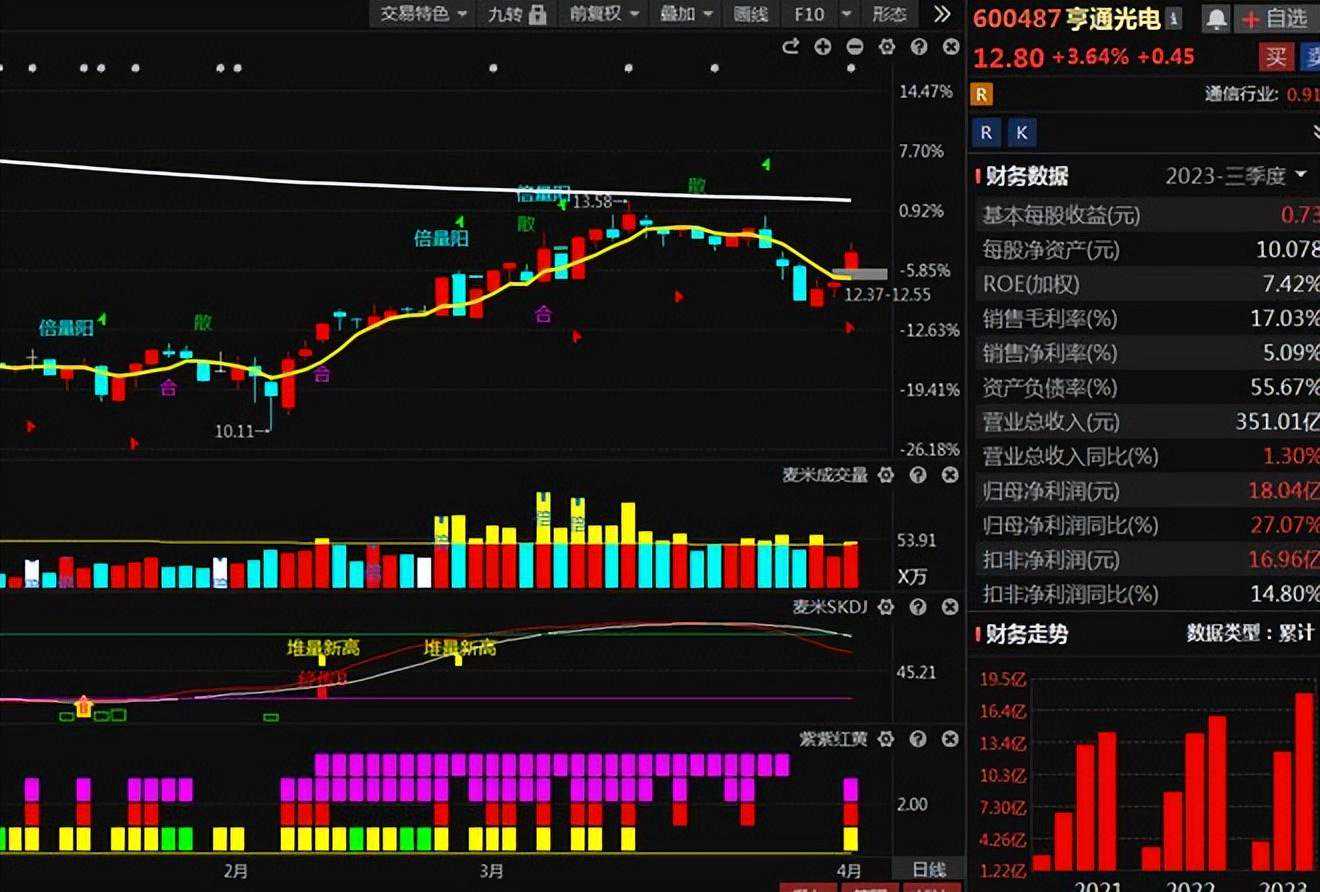
Task: Click the main chart undo arrow icon
Action: click(x=791, y=47)
